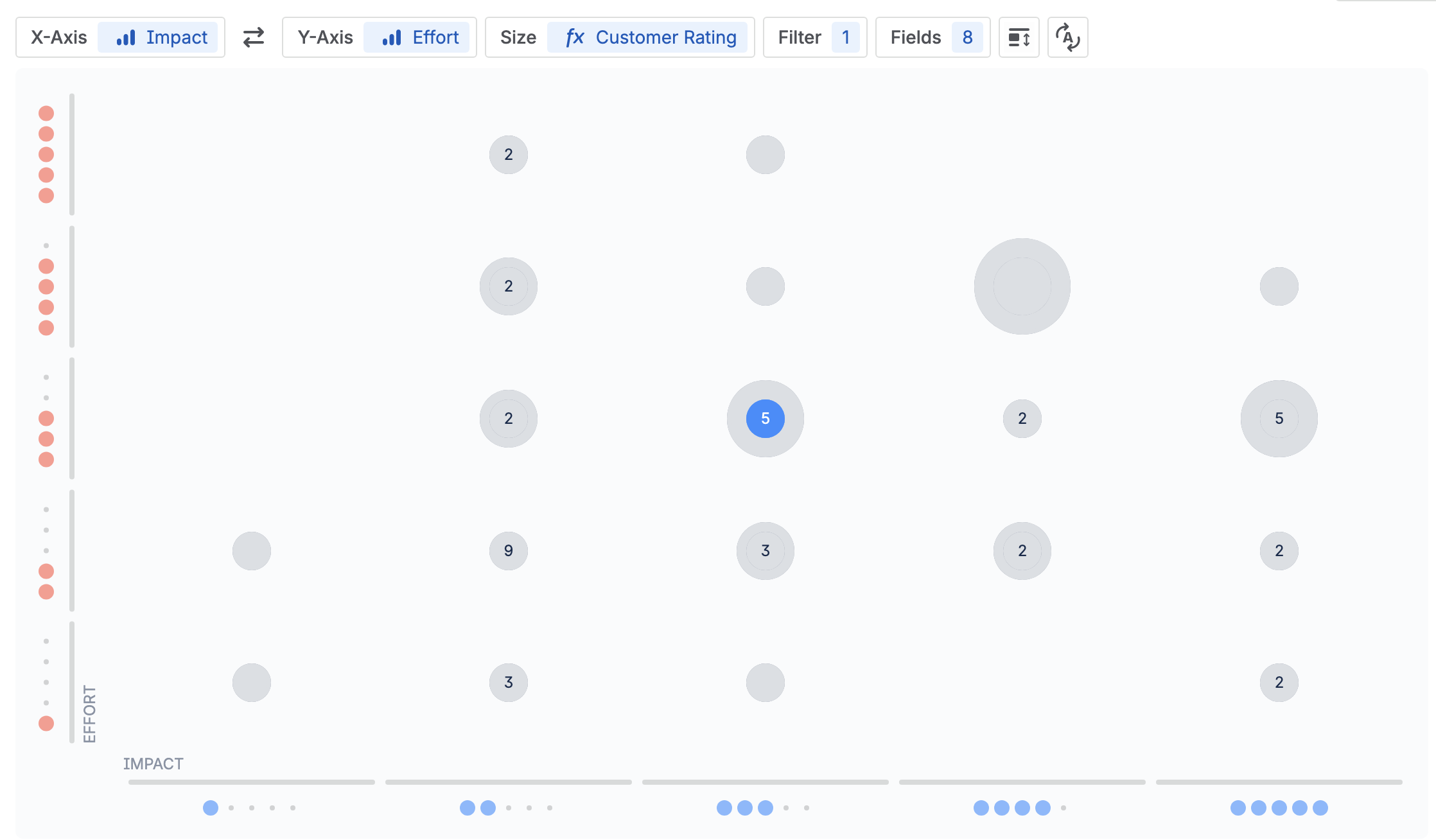Open the Fields list
Image resolution: width=1436 pixels, height=840 pixels.
point(933,37)
